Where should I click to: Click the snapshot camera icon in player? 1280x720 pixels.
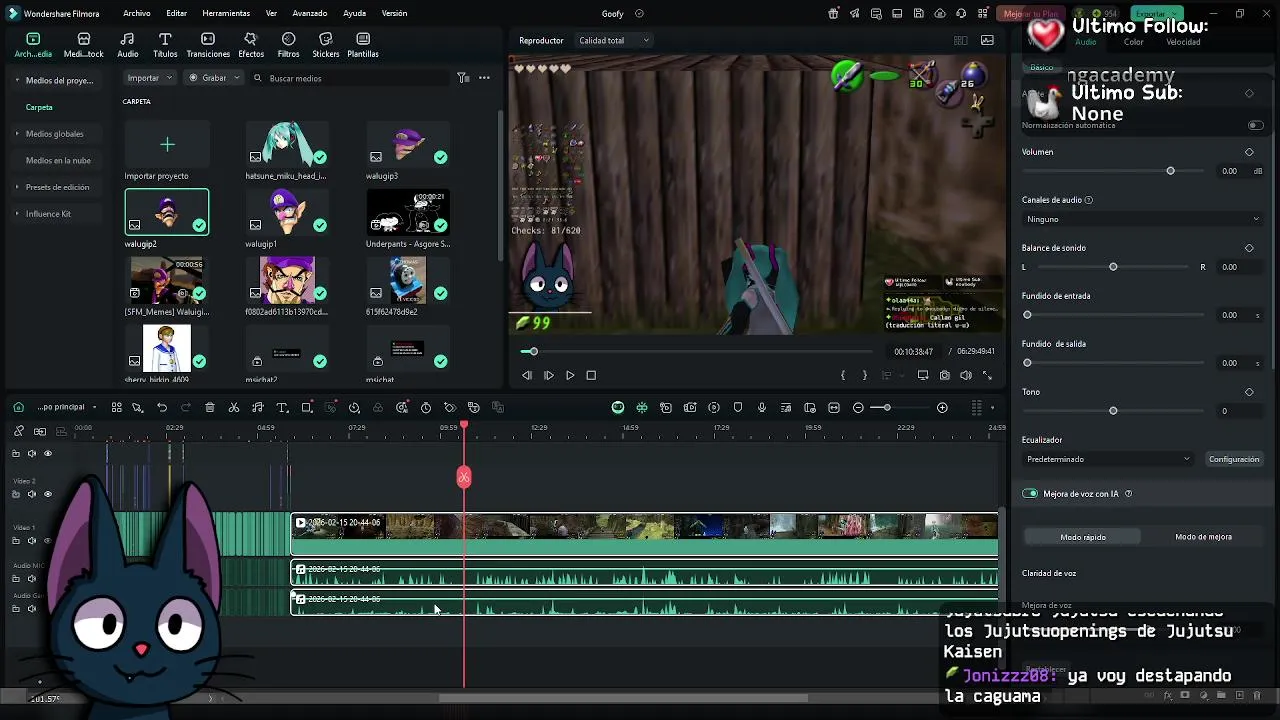tap(945, 375)
